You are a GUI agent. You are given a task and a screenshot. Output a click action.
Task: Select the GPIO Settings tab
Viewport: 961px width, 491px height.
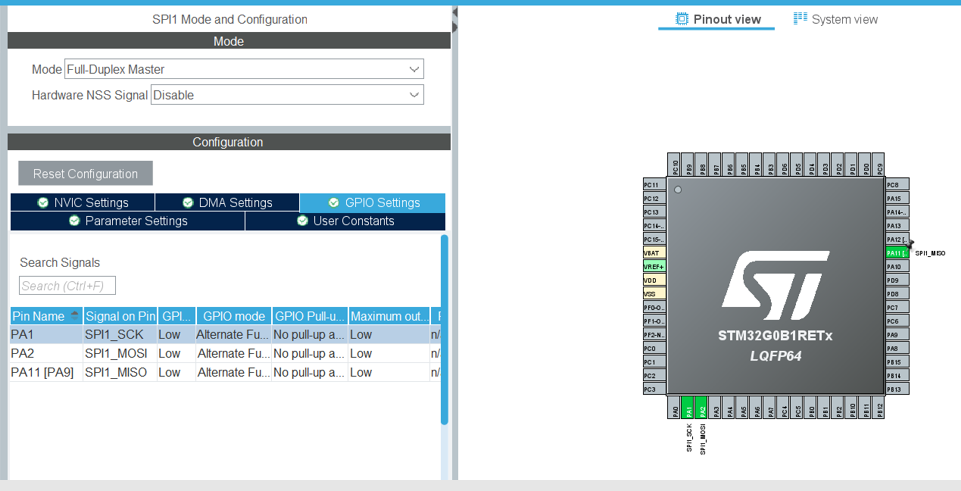[x=373, y=202]
